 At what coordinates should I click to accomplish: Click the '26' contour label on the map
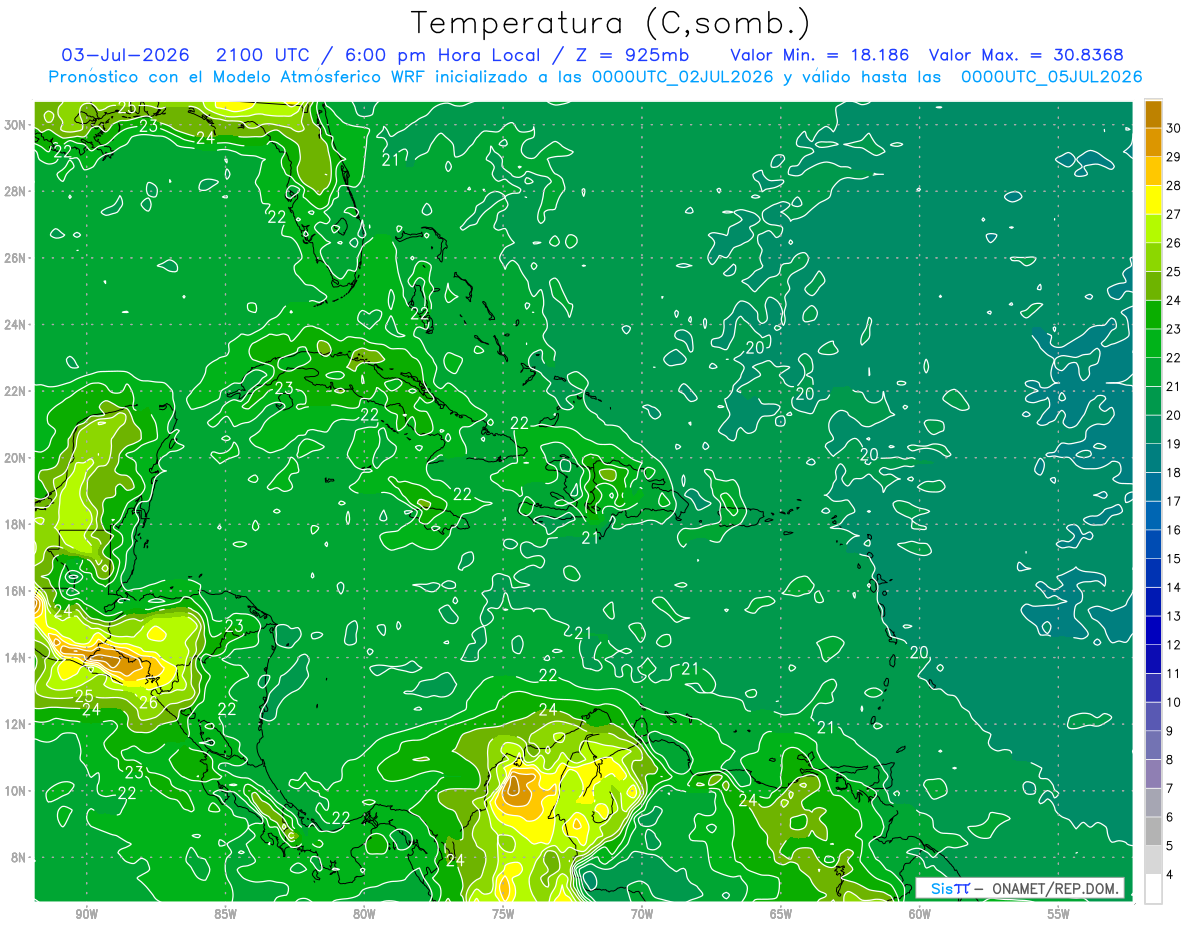point(147,702)
